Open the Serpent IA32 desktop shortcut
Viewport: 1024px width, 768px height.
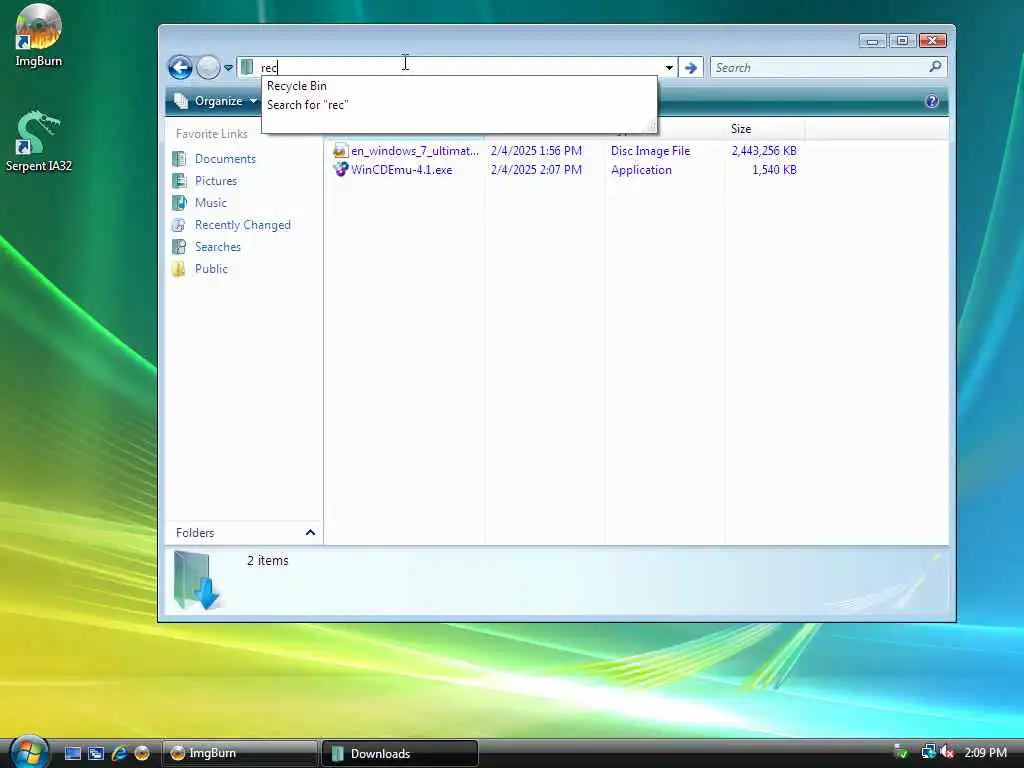[x=38, y=141]
